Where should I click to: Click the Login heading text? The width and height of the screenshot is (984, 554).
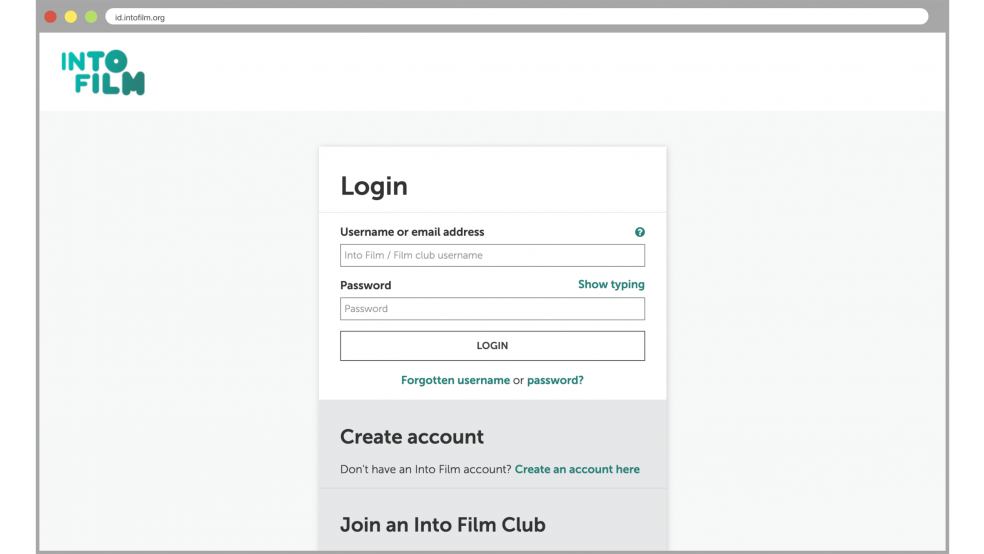(x=374, y=186)
